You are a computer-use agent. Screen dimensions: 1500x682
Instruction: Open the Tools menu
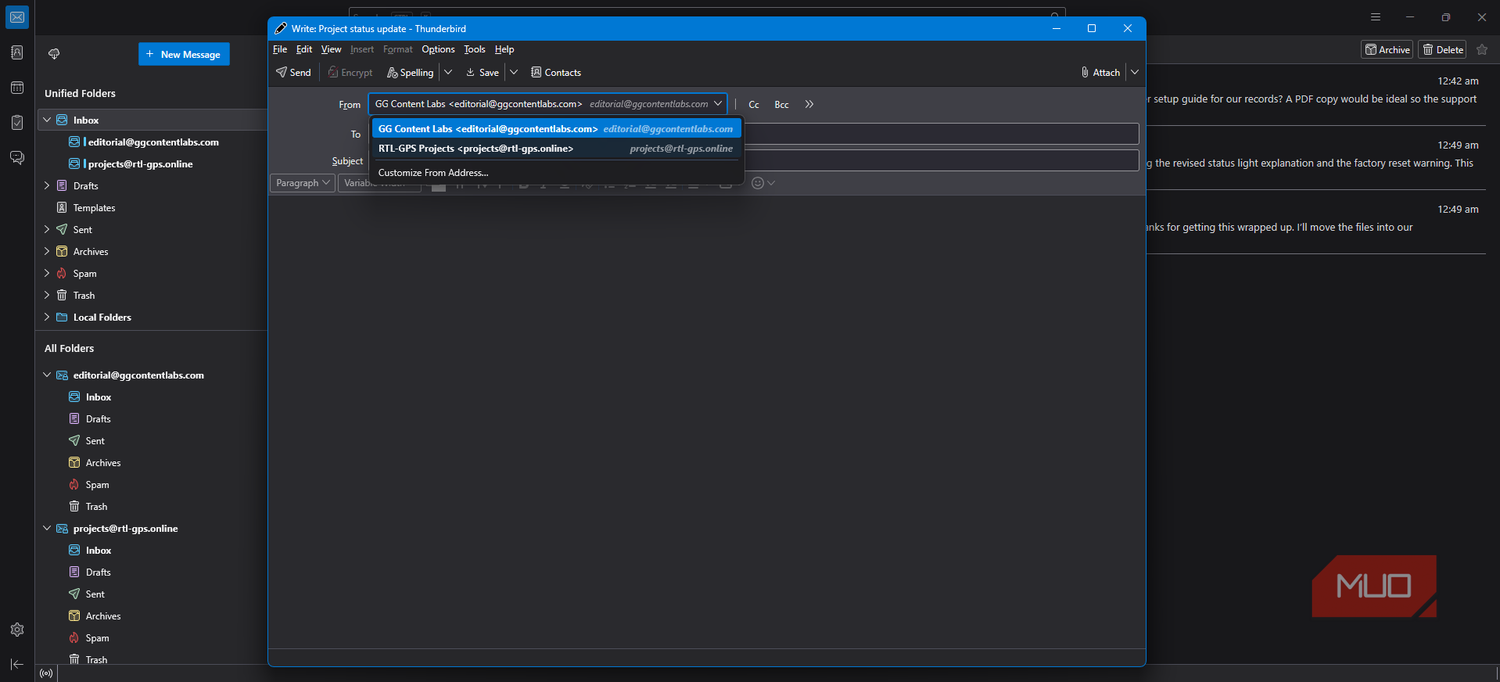coord(475,49)
